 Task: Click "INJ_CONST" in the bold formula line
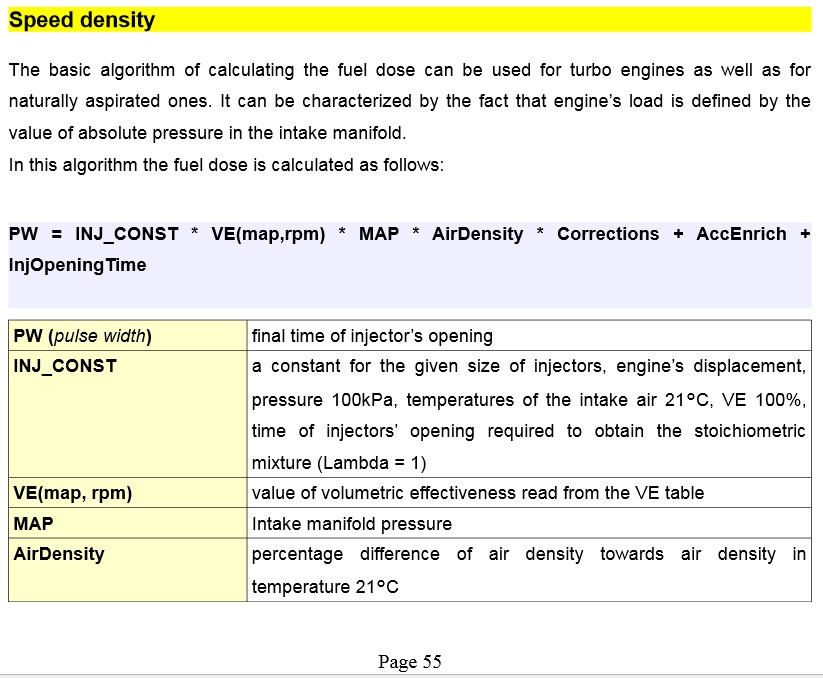click(x=127, y=234)
